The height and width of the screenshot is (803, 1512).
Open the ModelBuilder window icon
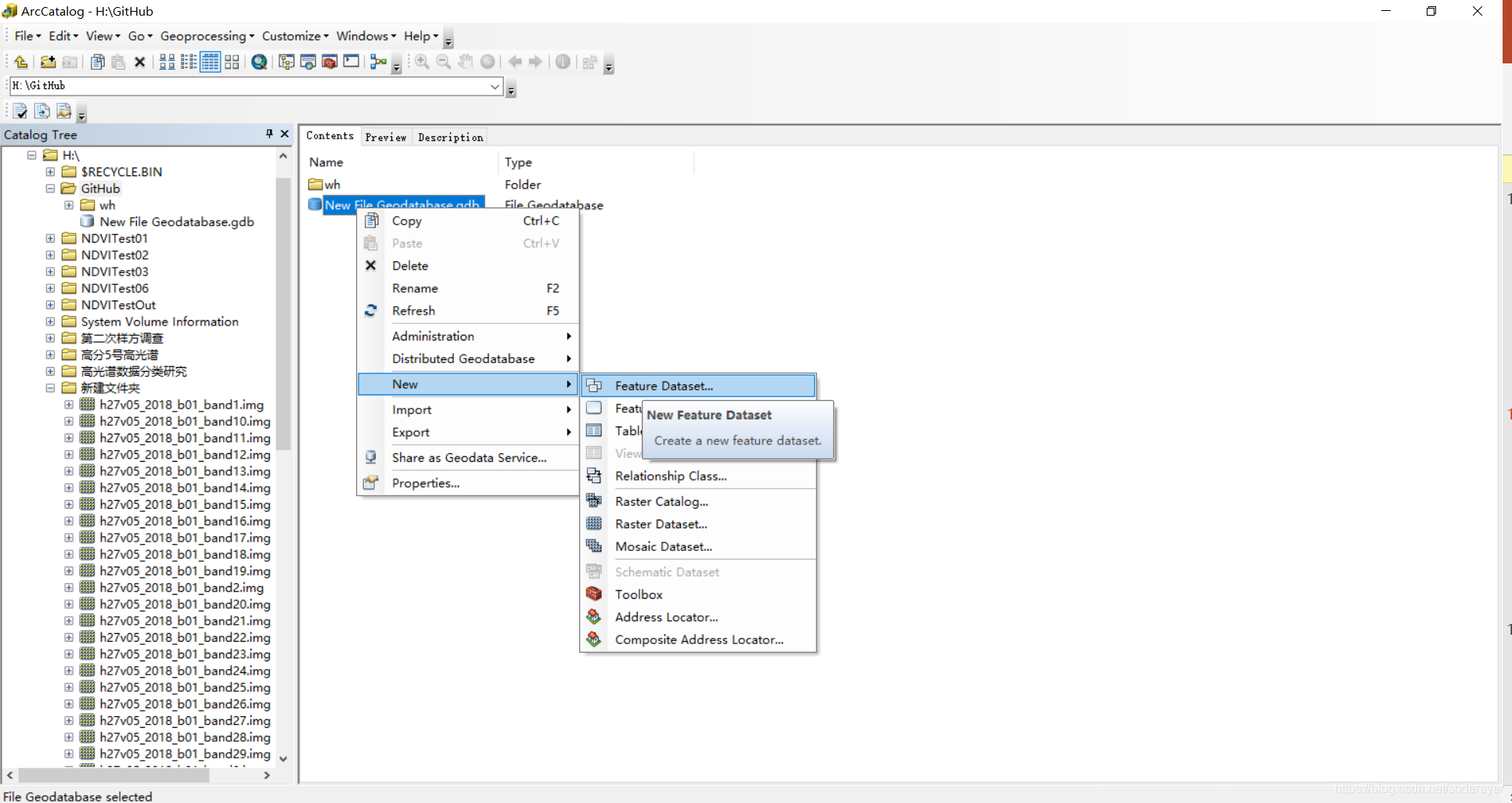coord(378,62)
